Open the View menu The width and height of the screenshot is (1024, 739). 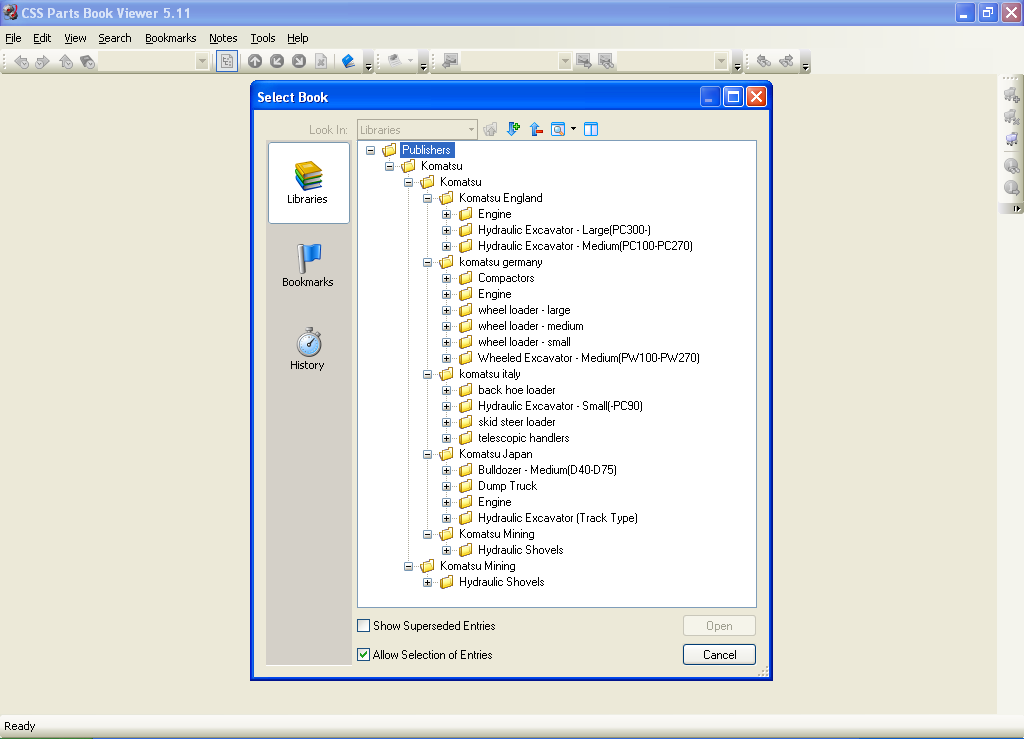pos(75,38)
